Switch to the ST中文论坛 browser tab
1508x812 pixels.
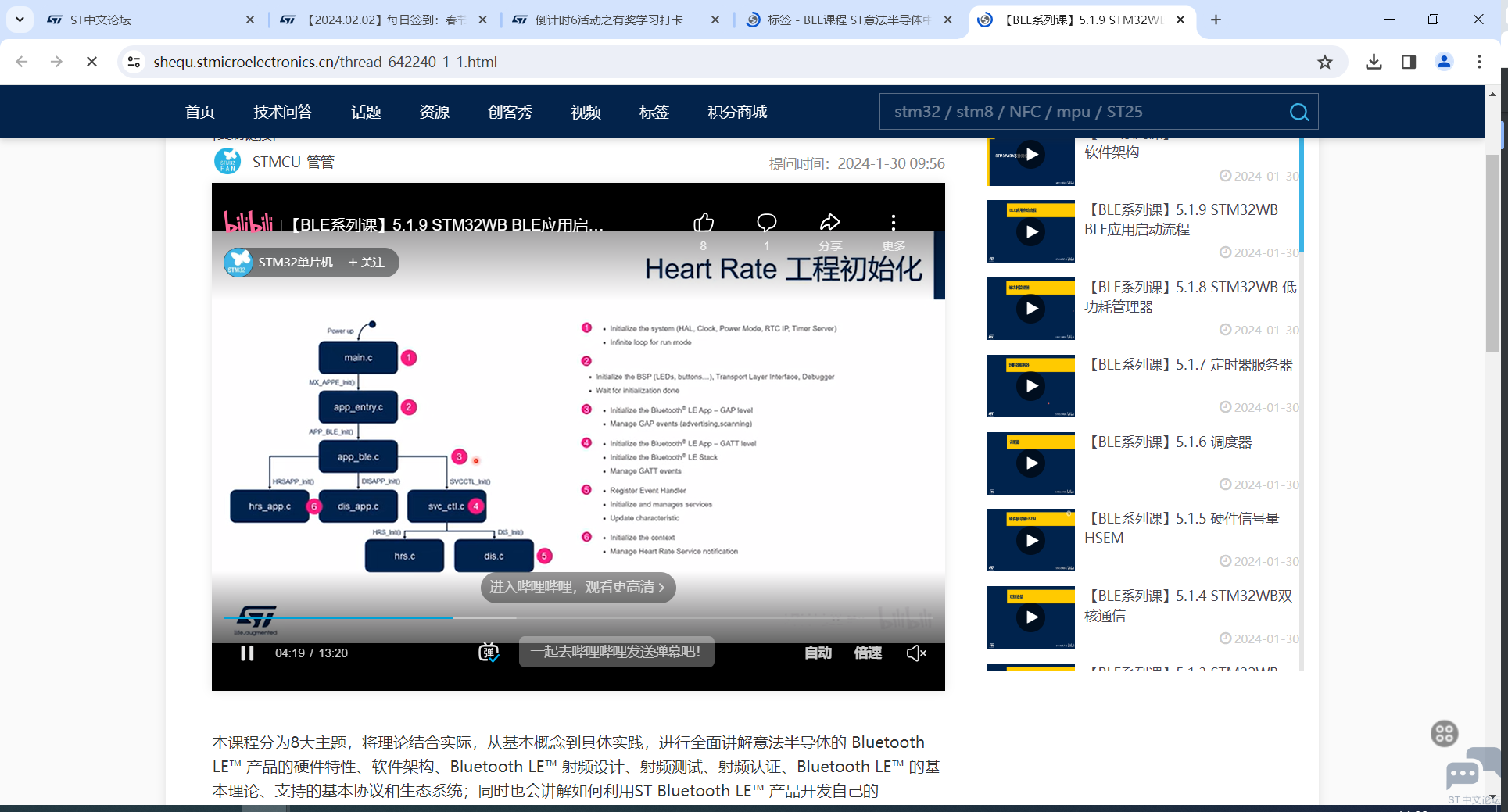[149, 20]
